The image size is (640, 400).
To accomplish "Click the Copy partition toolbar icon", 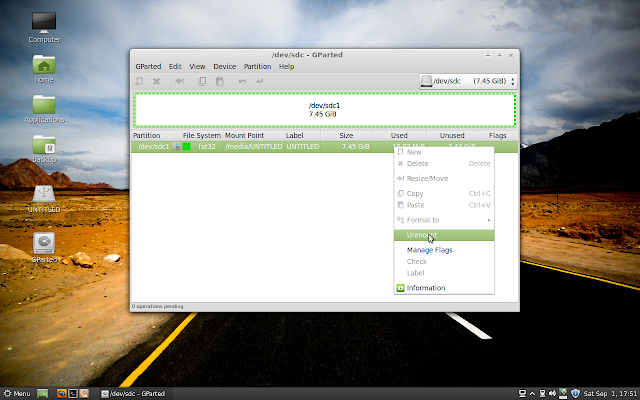I will (202, 81).
